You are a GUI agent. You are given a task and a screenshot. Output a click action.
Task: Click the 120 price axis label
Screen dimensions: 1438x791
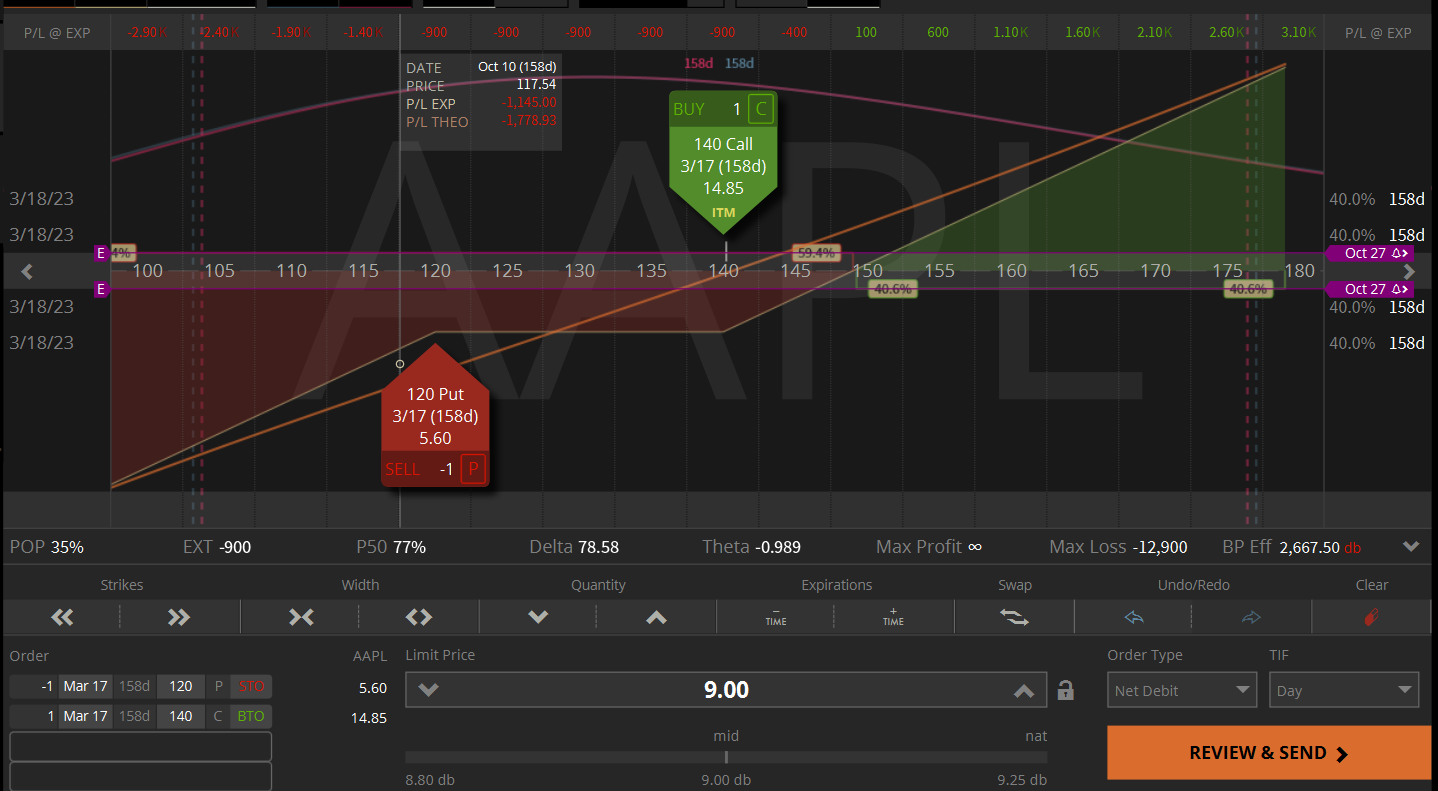[x=435, y=271]
